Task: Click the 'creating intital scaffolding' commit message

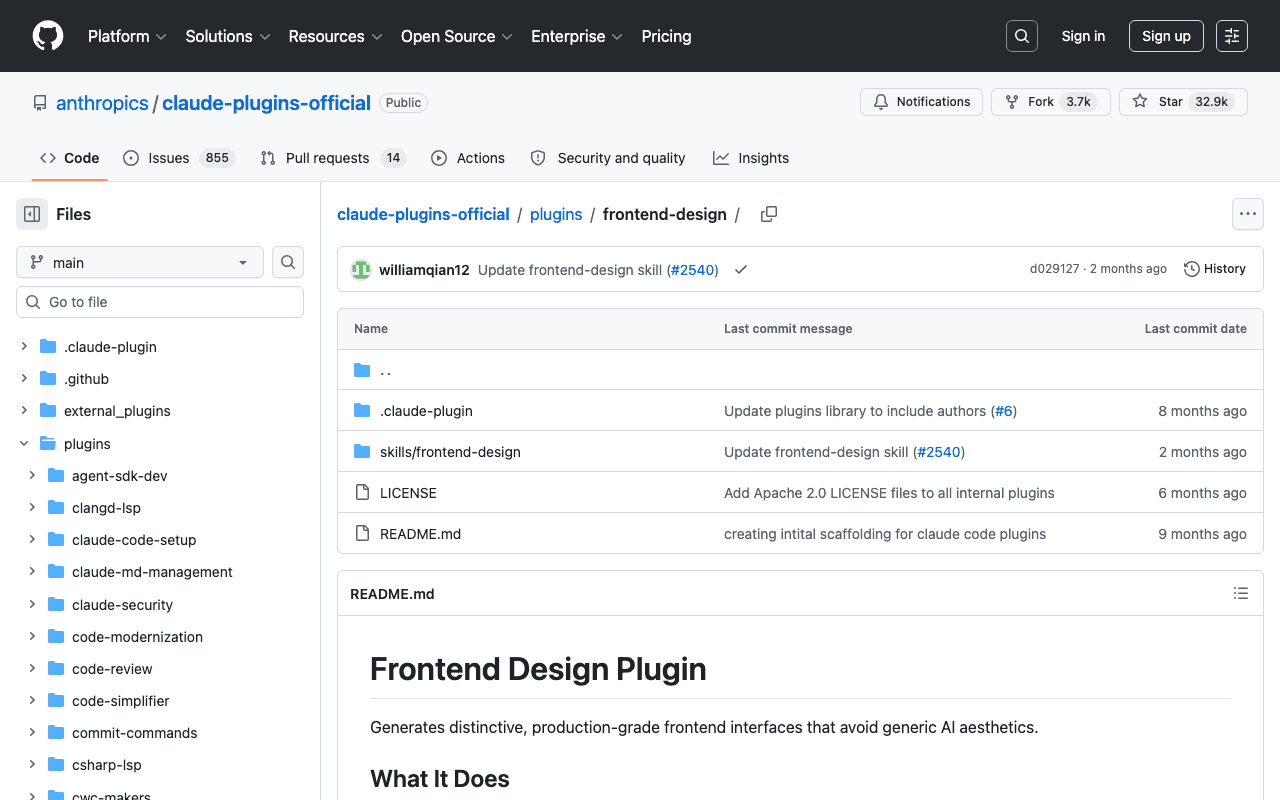Action: pos(885,533)
